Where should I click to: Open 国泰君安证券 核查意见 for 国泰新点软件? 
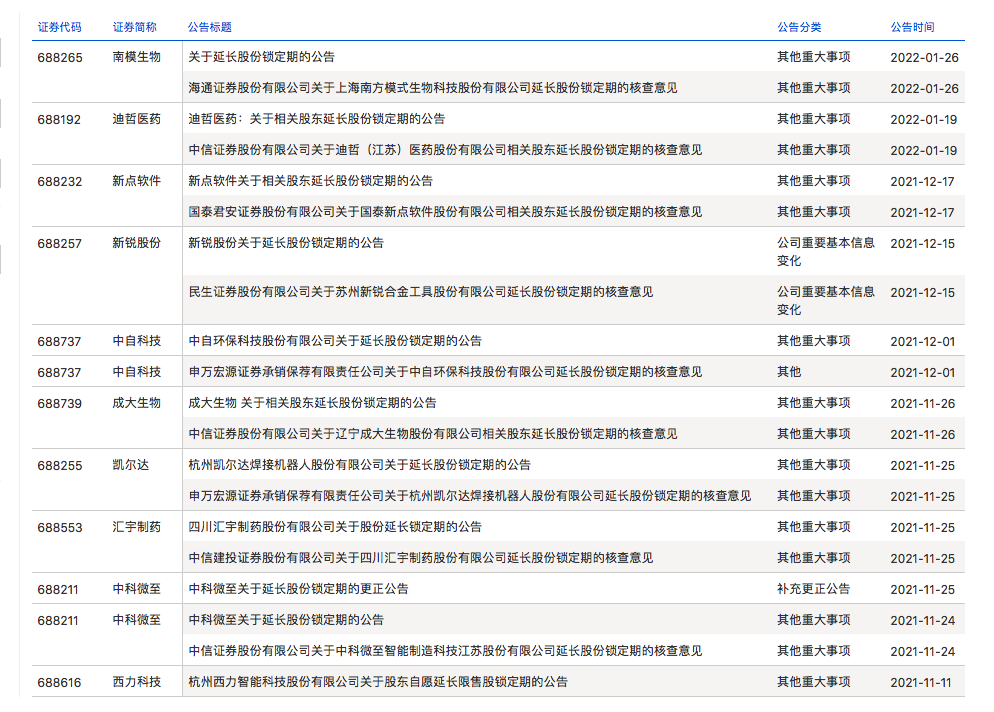pos(445,212)
